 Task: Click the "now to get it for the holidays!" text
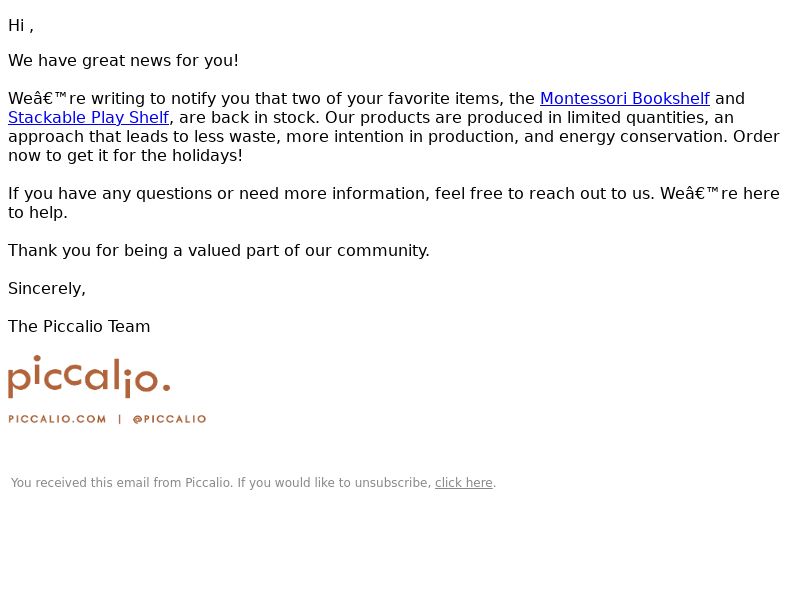coord(126,156)
